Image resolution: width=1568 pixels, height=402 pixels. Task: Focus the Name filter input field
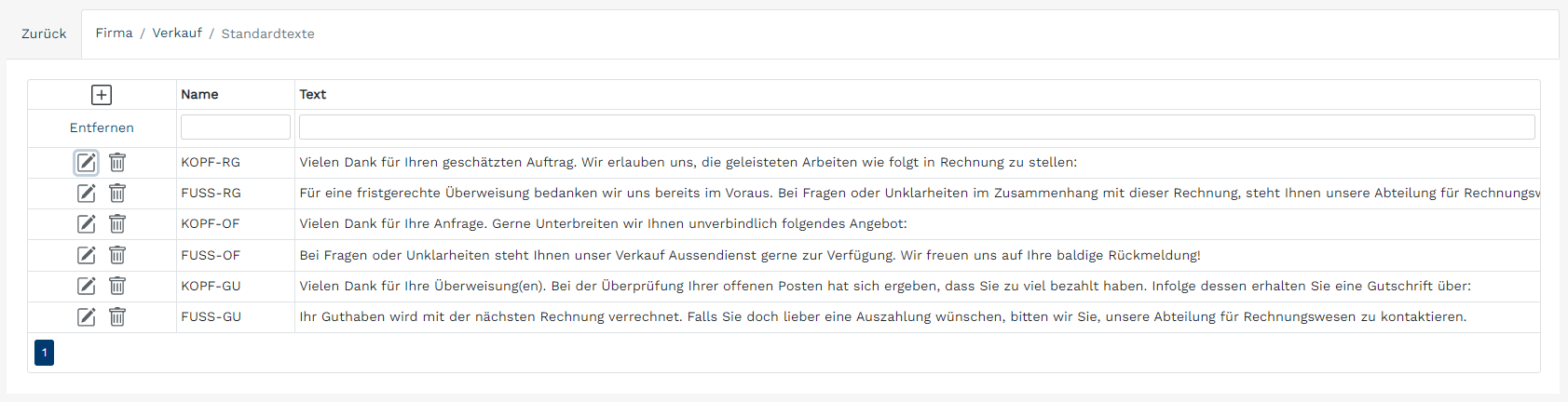click(x=236, y=127)
